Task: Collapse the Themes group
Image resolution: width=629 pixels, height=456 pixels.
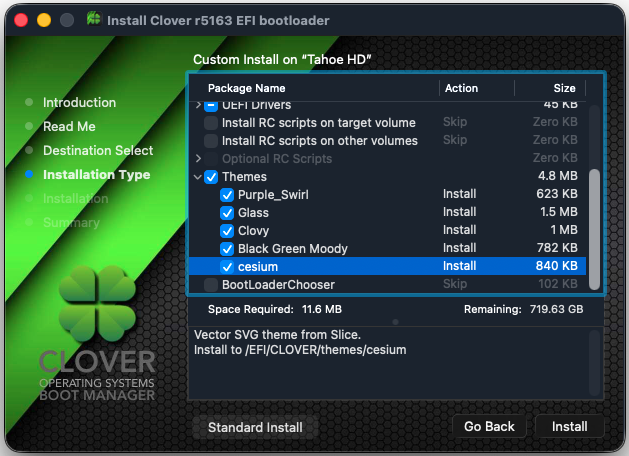Action: coord(198,177)
